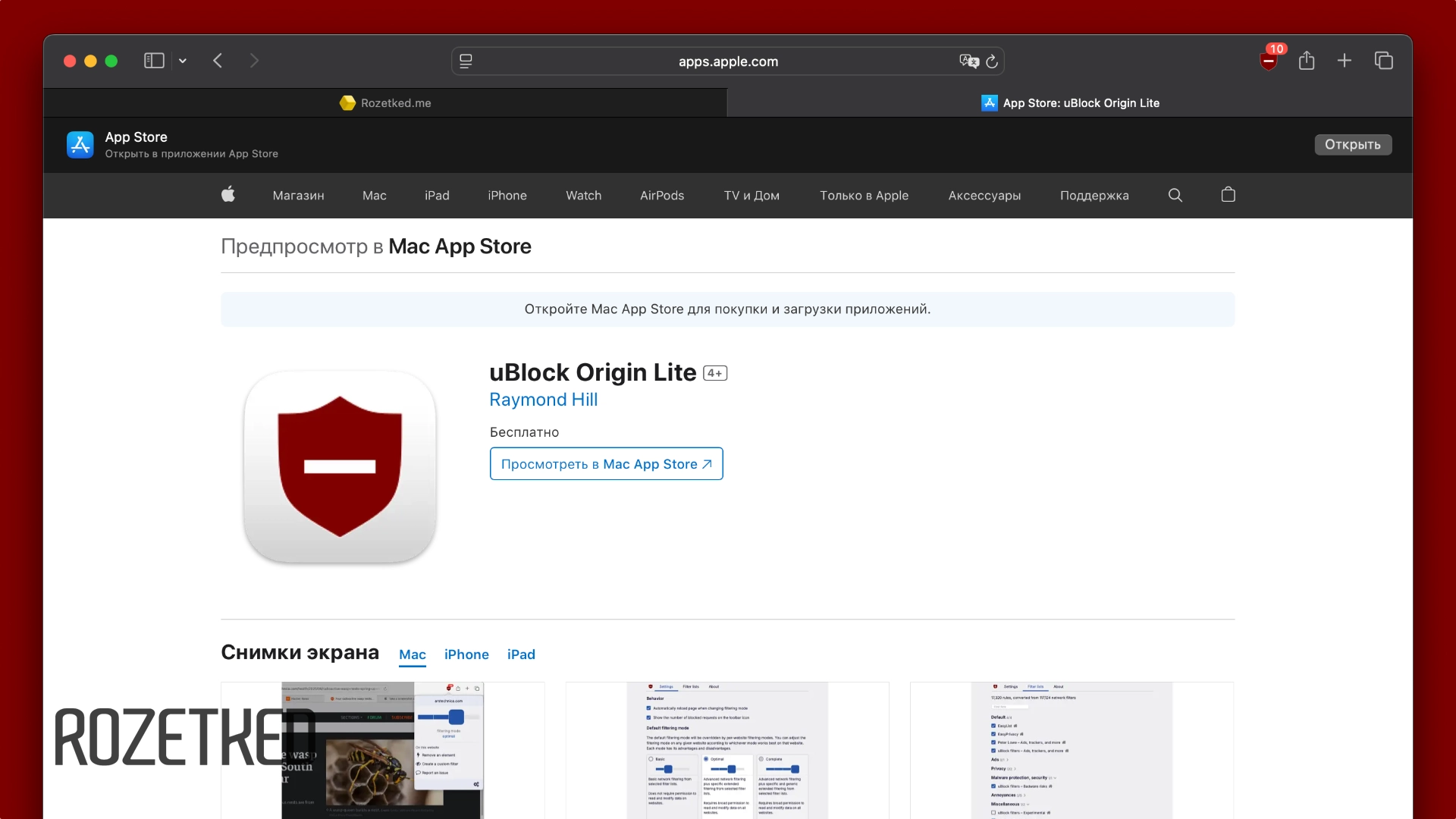Expand the sidebar tab group dropdown arrow
Screen dimensions: 1456x819
point(183,61)
